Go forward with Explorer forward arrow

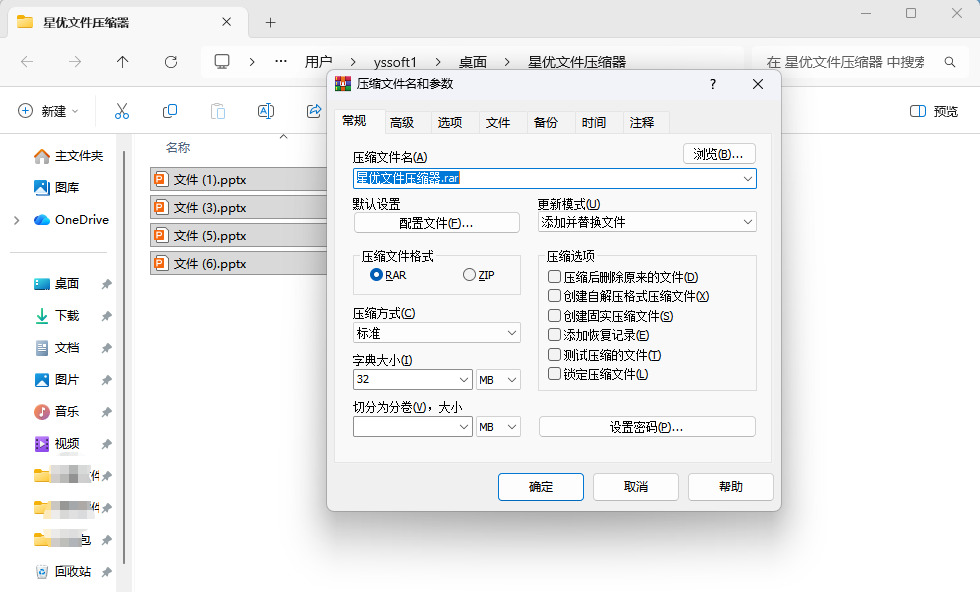point(75,62)
